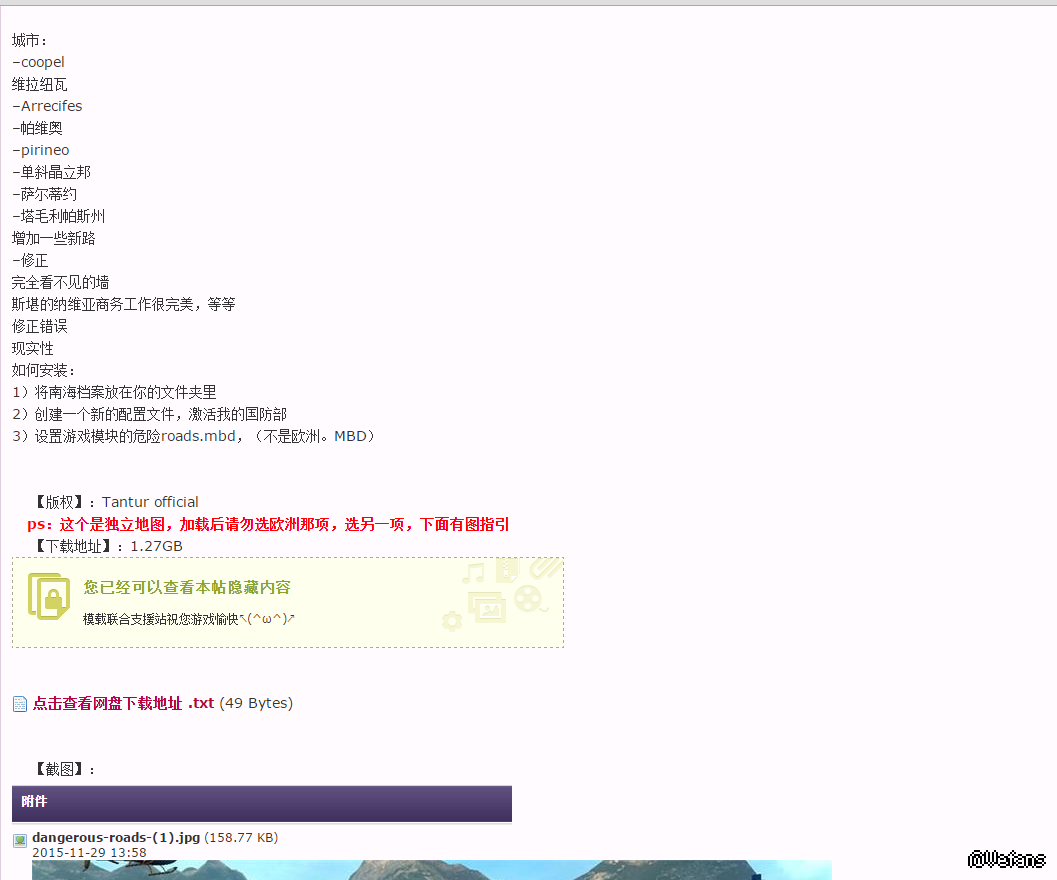Click the line 【下载地址】: 1.27GB

(109, 546)
